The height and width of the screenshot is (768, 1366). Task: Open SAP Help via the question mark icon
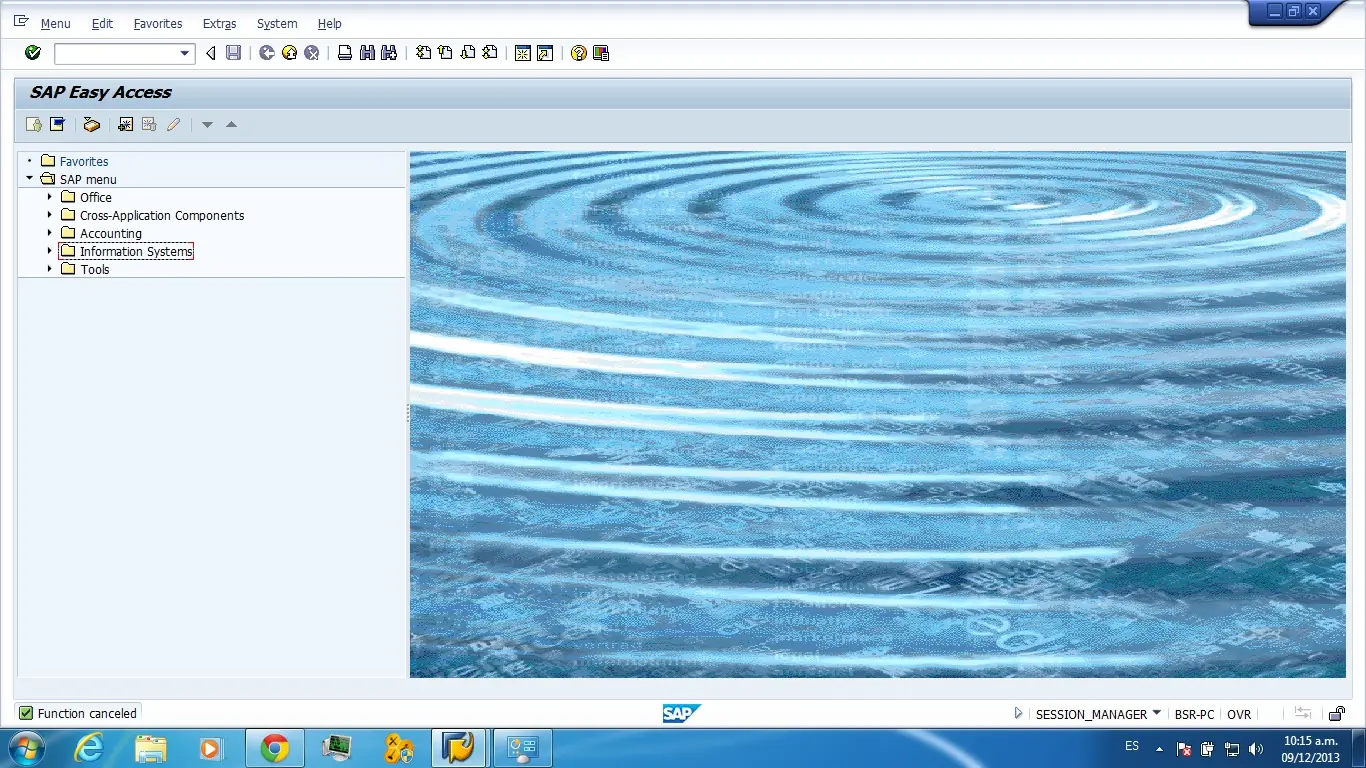point(579,53)
